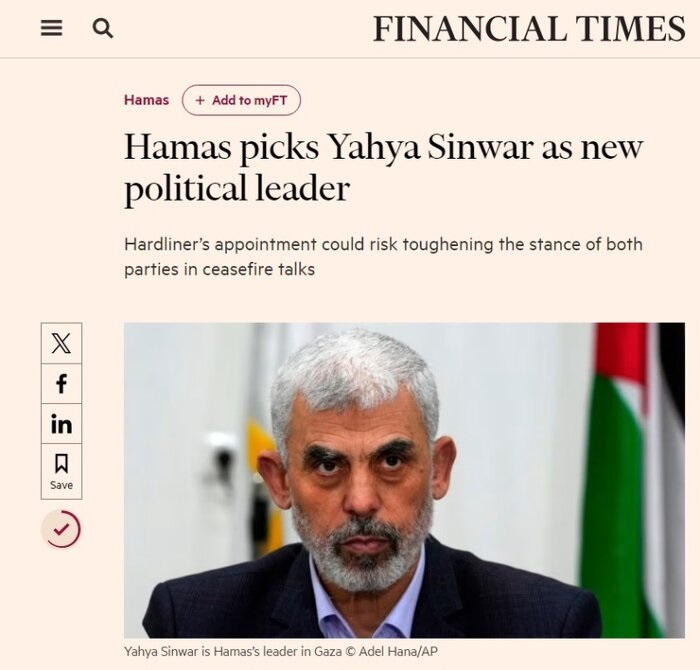Click "political leader" in the headline

237,188
